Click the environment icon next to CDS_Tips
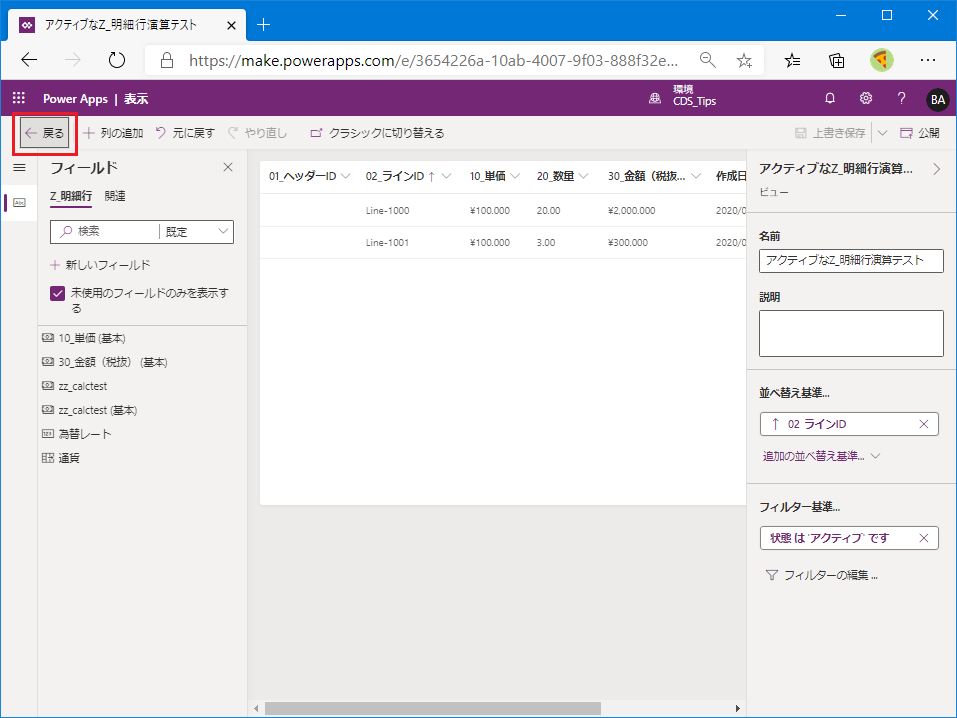This screenshot has width=957, height=718. click(x=655, y=98)
